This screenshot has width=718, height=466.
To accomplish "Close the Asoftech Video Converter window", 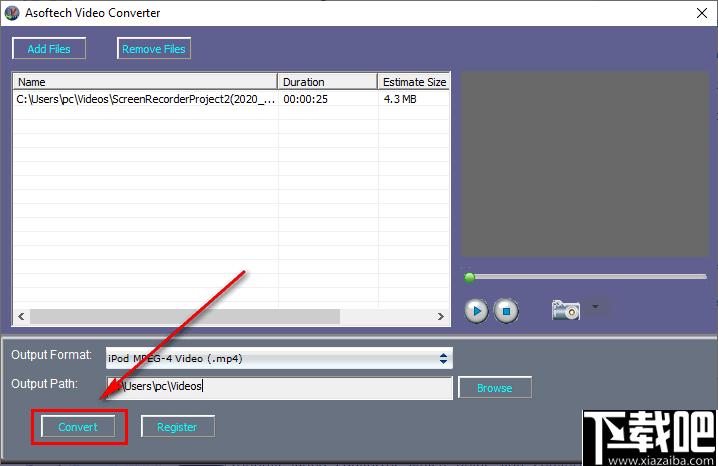I will point(701,13).
